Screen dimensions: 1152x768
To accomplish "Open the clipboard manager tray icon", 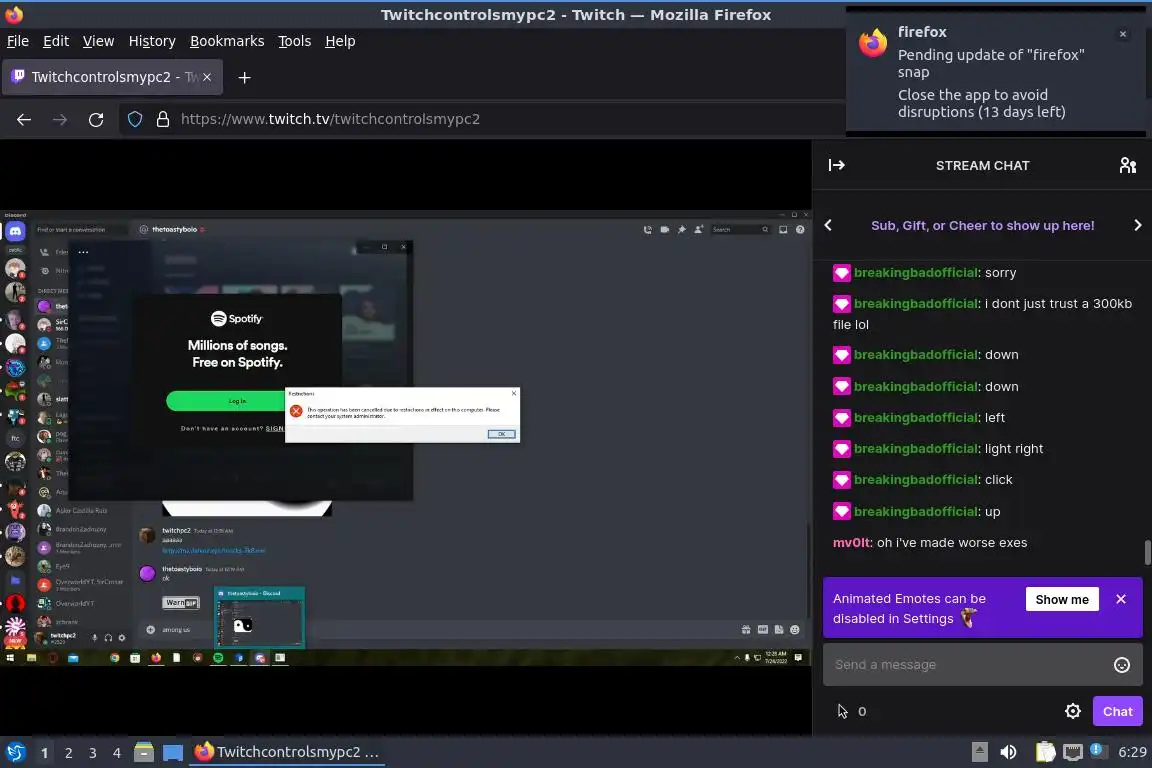I will tap(1045, 752).
